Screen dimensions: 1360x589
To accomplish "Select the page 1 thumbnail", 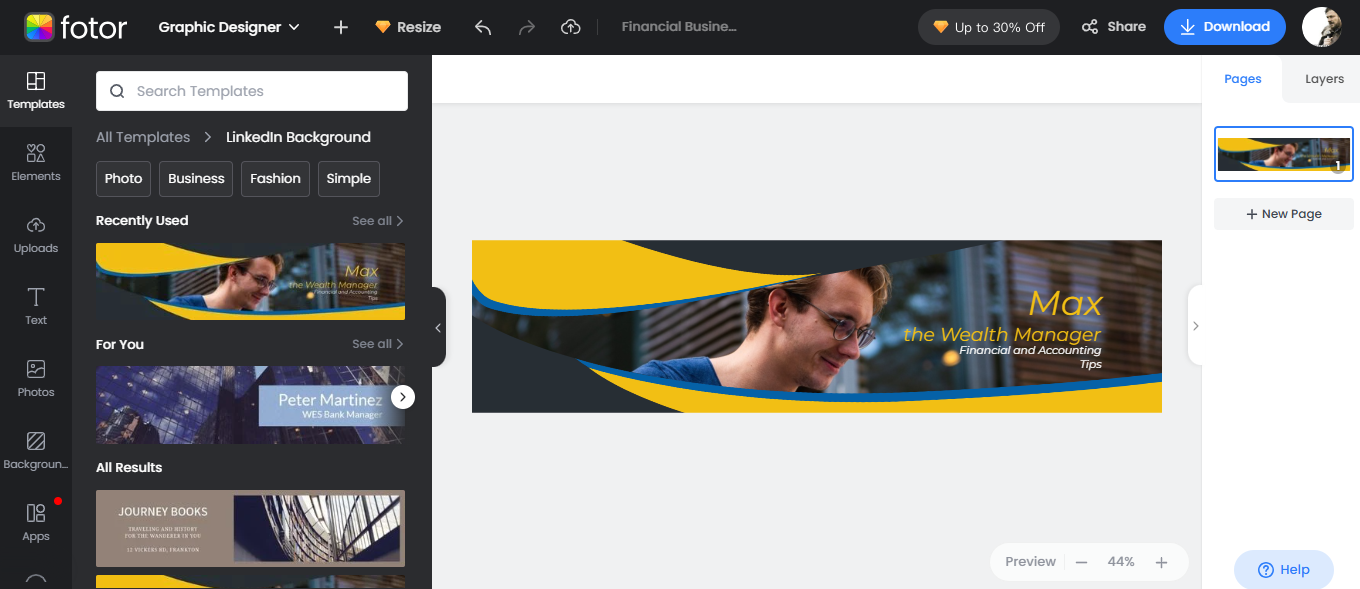I will [1284, 154].
